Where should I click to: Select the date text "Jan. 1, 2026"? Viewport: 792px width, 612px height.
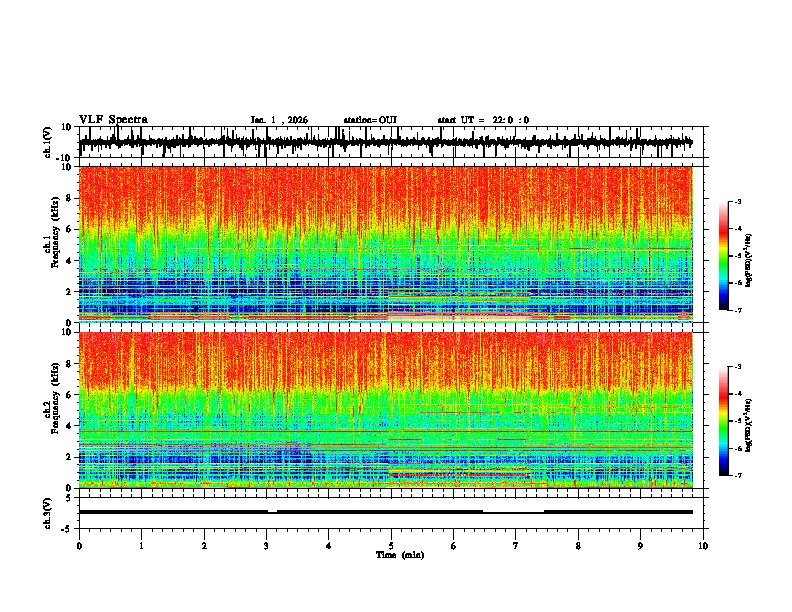(279, 120)
